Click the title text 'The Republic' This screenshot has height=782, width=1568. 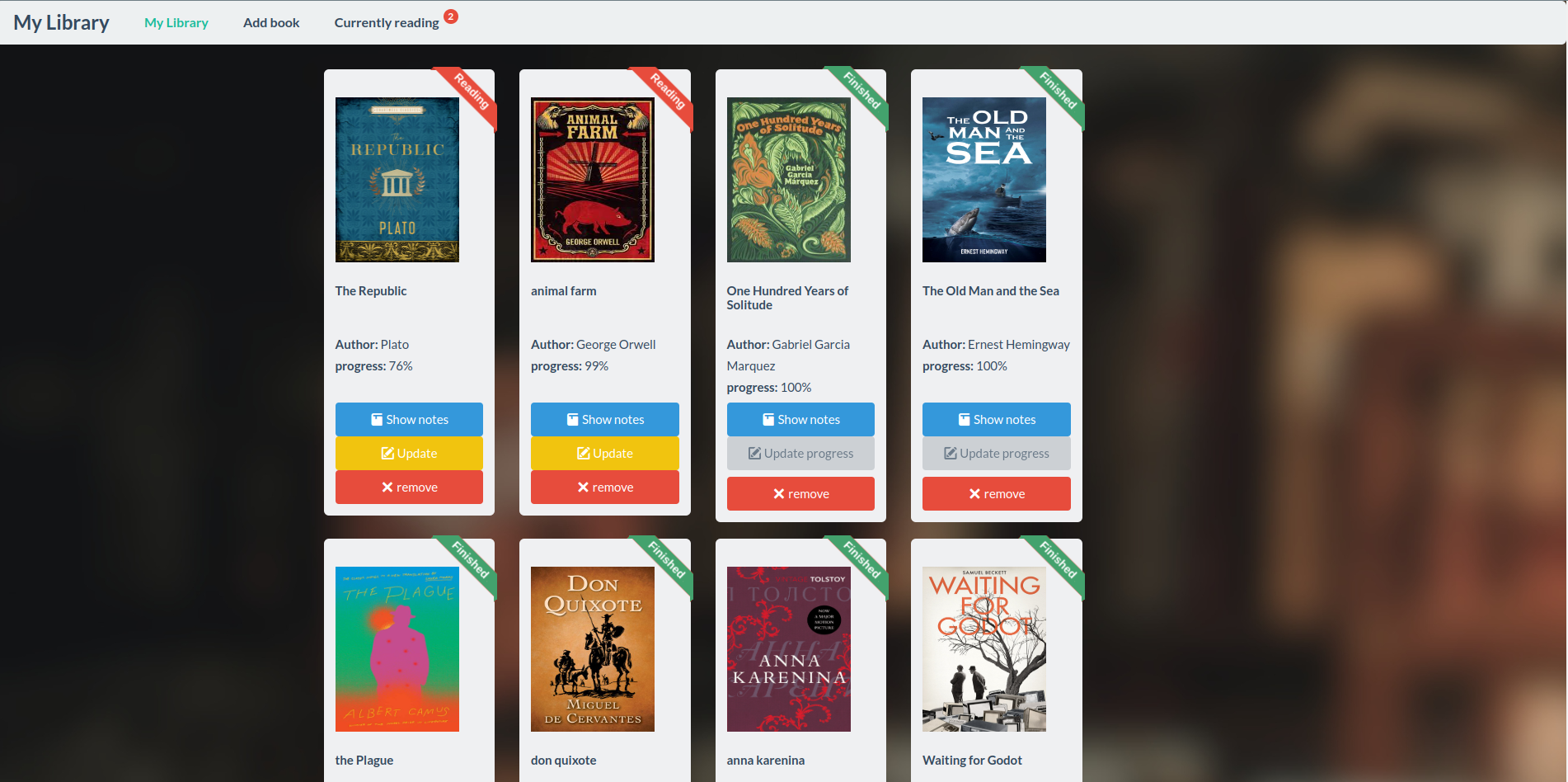(371, 291)
